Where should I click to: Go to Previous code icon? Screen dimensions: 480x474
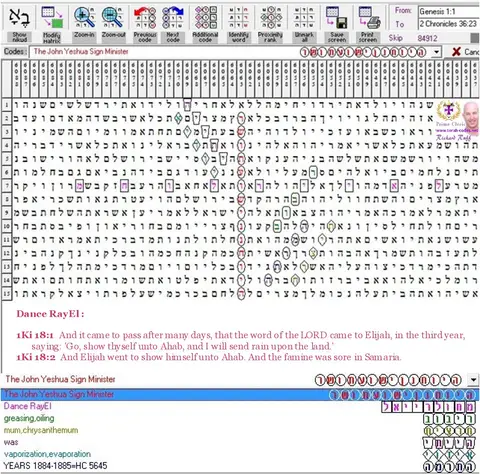pyautogui.click(x=145, y=17)
